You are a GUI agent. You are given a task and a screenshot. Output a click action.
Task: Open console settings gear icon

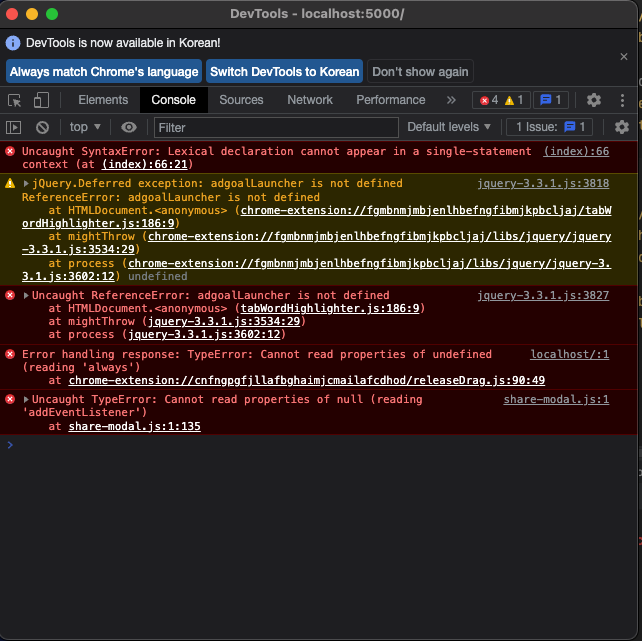[x=622, y=127]
